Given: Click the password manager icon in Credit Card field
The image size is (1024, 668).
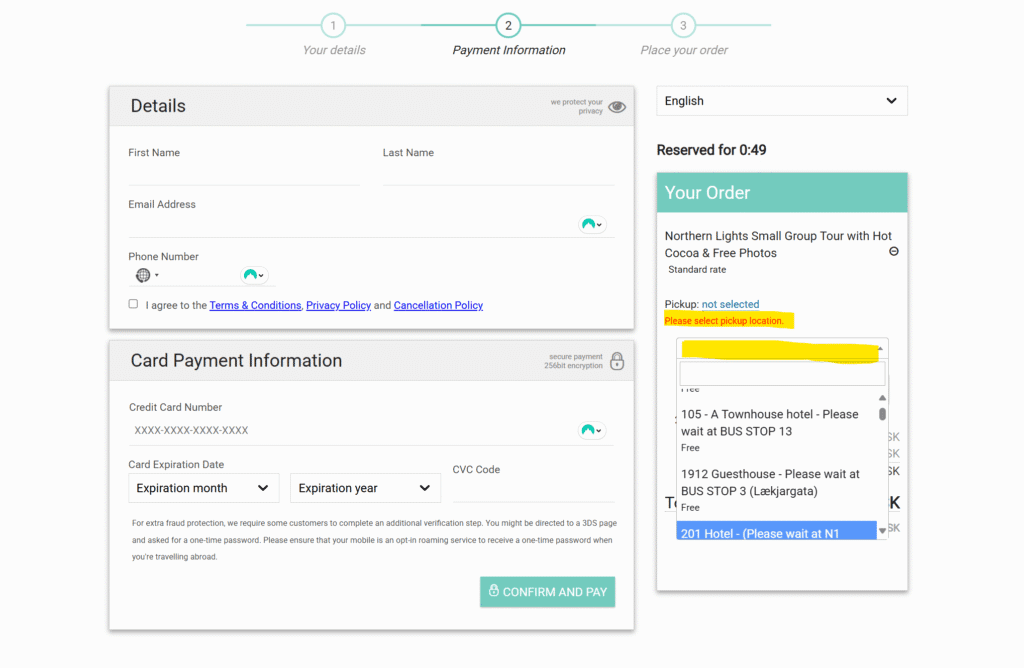Looking at the screenshot, I should pyautogui.click(x=592, y=431).
